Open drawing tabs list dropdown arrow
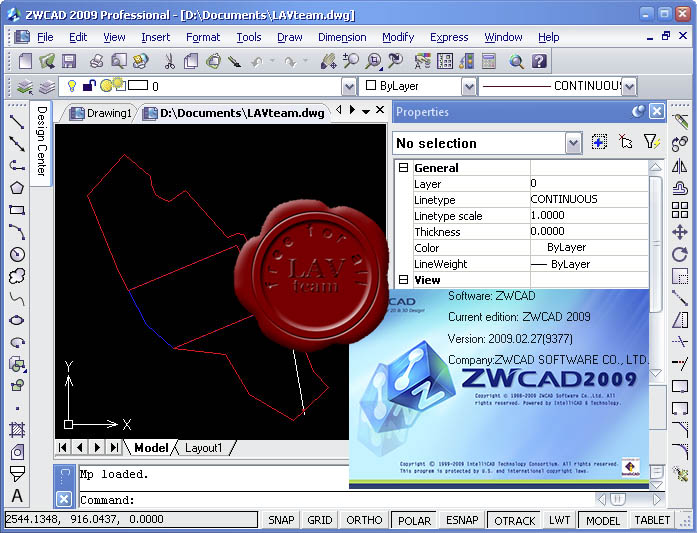The width and height of the screenshot is (697, 533). [x=366, y=111]
